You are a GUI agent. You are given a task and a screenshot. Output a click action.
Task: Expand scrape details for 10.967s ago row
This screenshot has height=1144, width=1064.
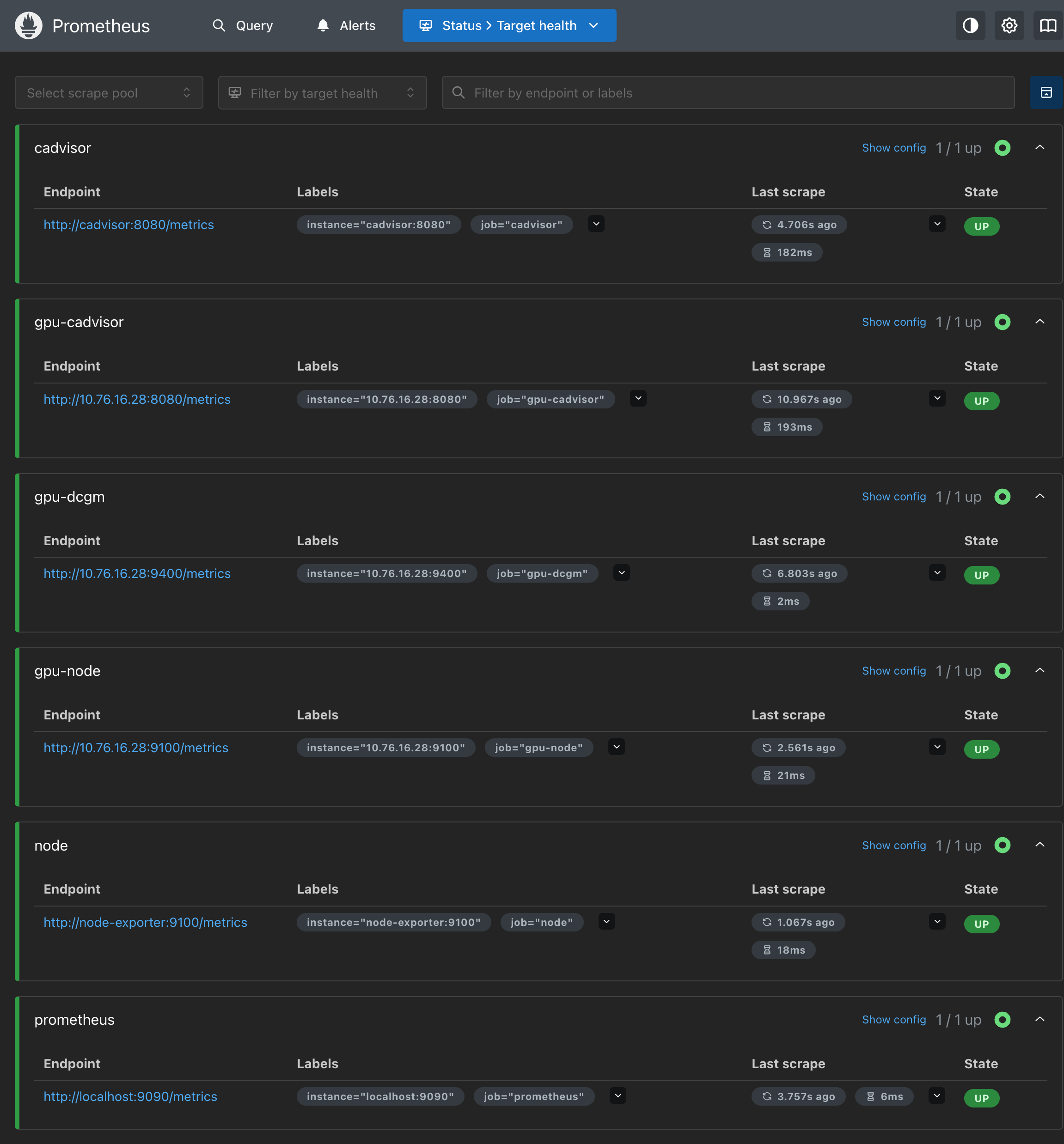(x=937, y=398)
